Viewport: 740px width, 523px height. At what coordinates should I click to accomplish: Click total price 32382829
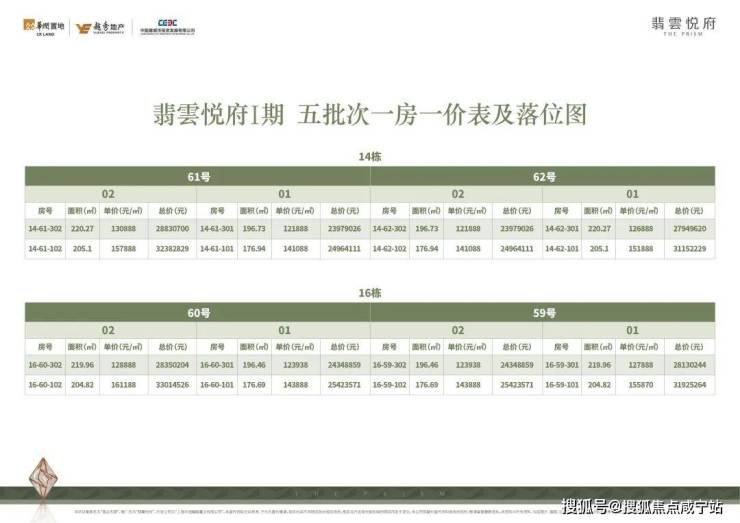pyautogui.click(x=172, y=248)
